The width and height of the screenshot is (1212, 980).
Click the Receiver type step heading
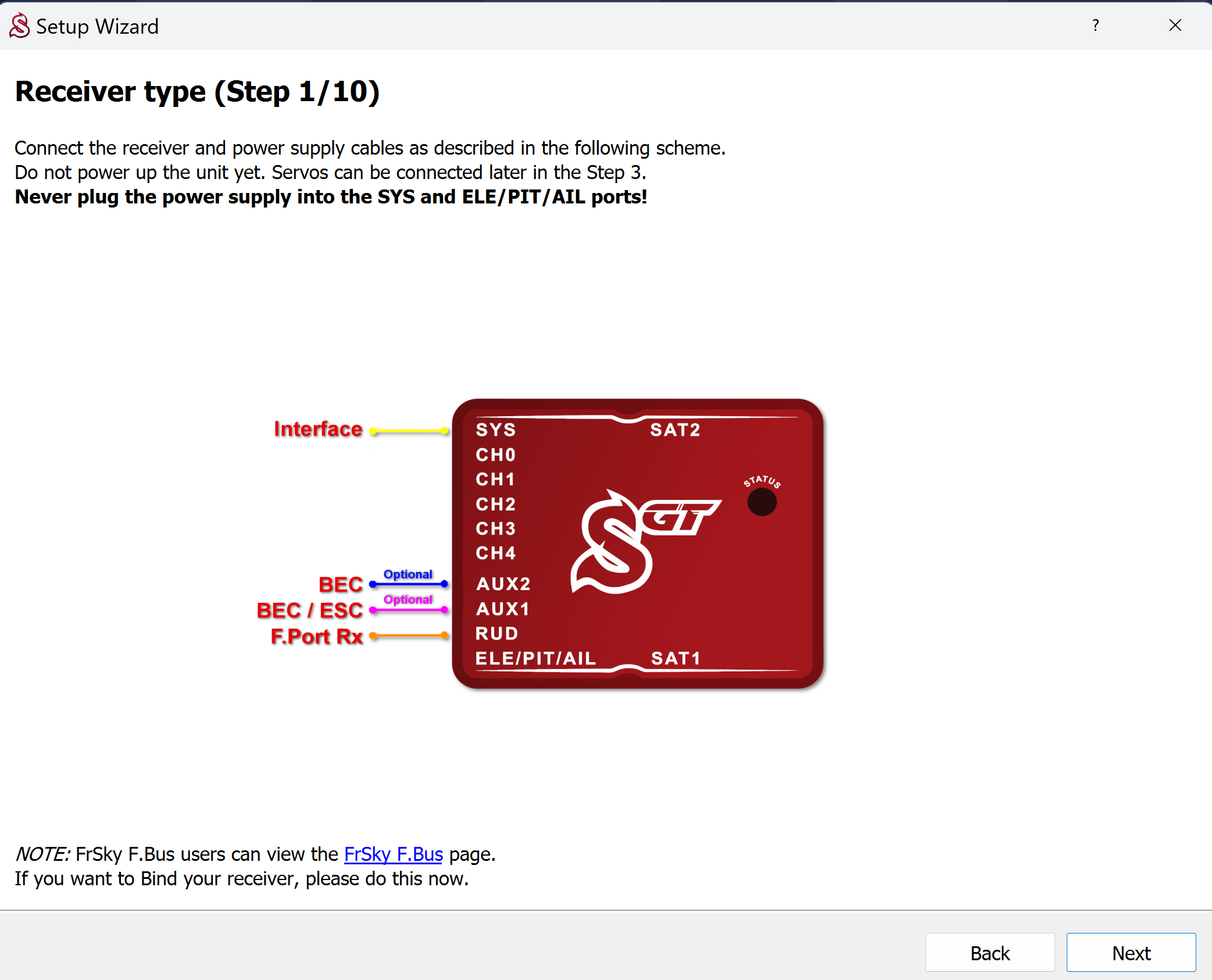click(x=197, y=92)
